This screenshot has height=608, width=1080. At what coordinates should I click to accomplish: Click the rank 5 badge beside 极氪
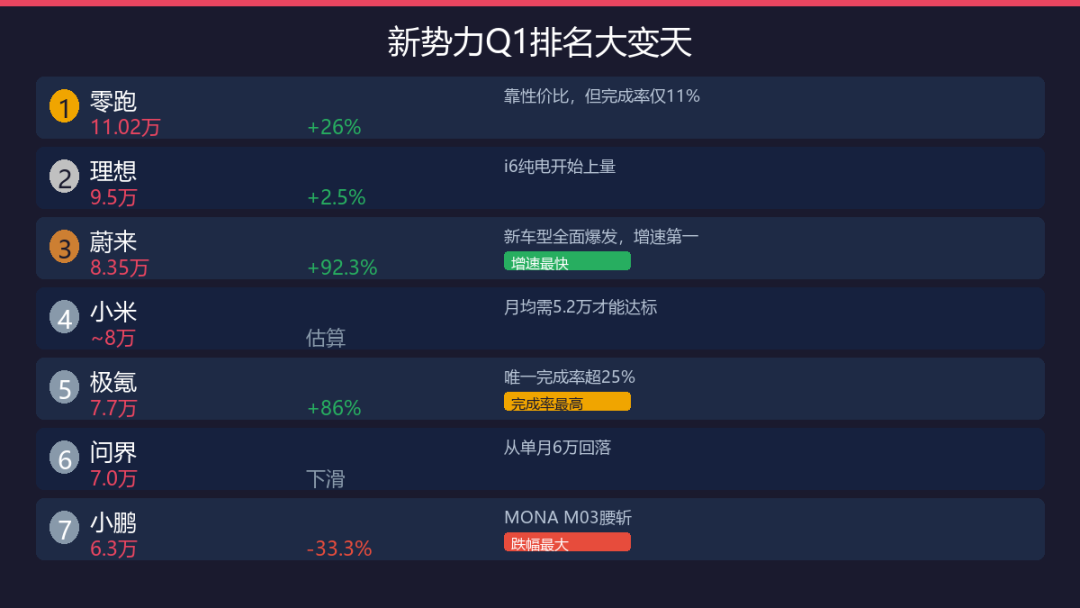click(x=64, y=388)
